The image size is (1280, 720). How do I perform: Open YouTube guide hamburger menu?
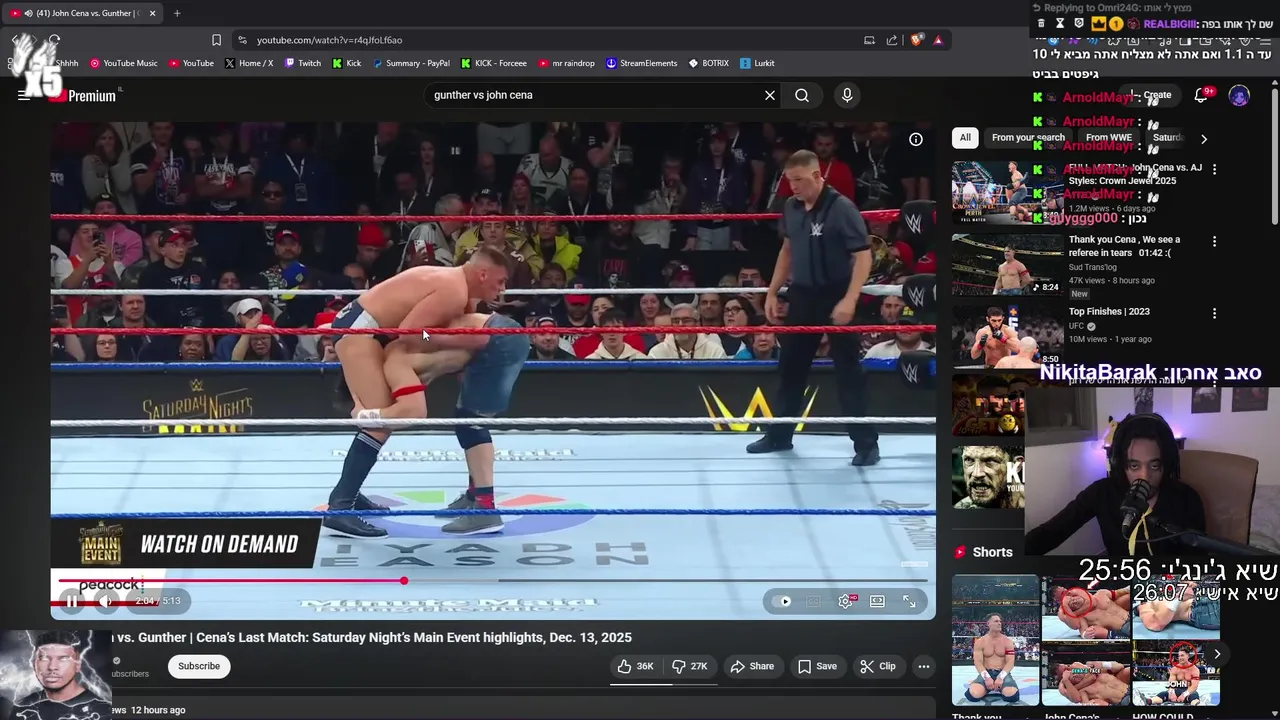(24, 95)
